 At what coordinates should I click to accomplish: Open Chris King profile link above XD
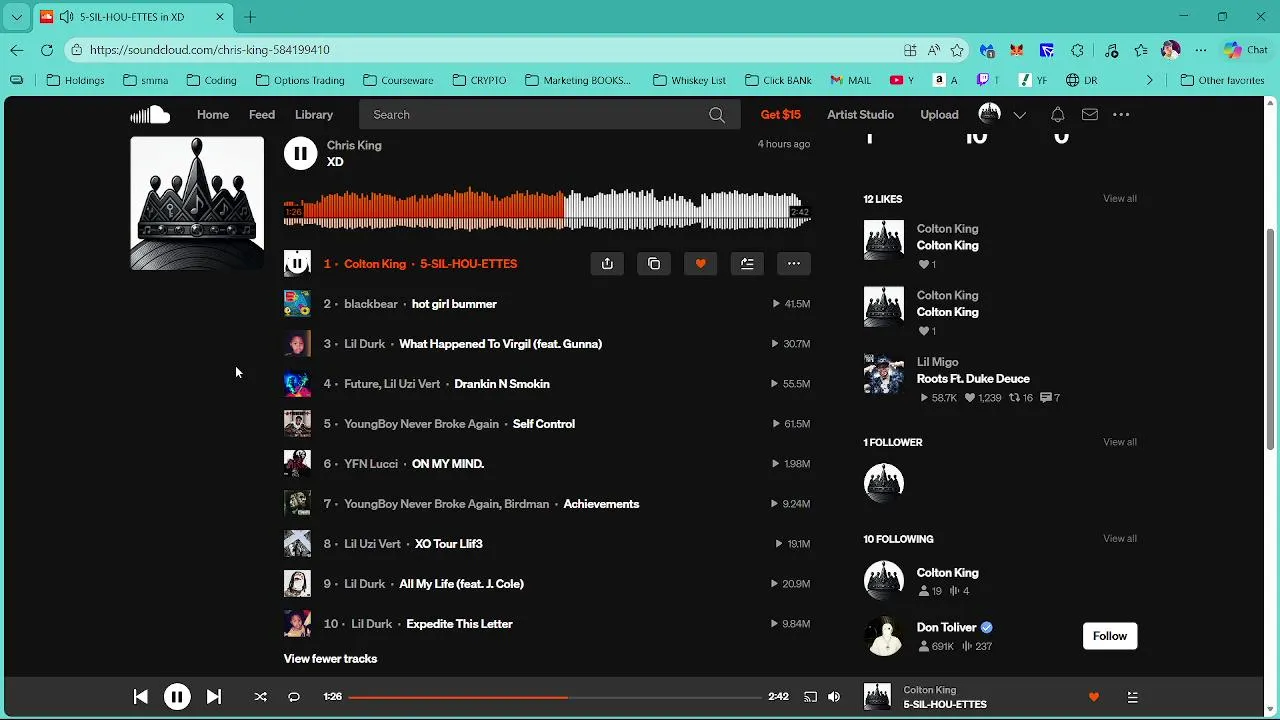coord(354,145)
